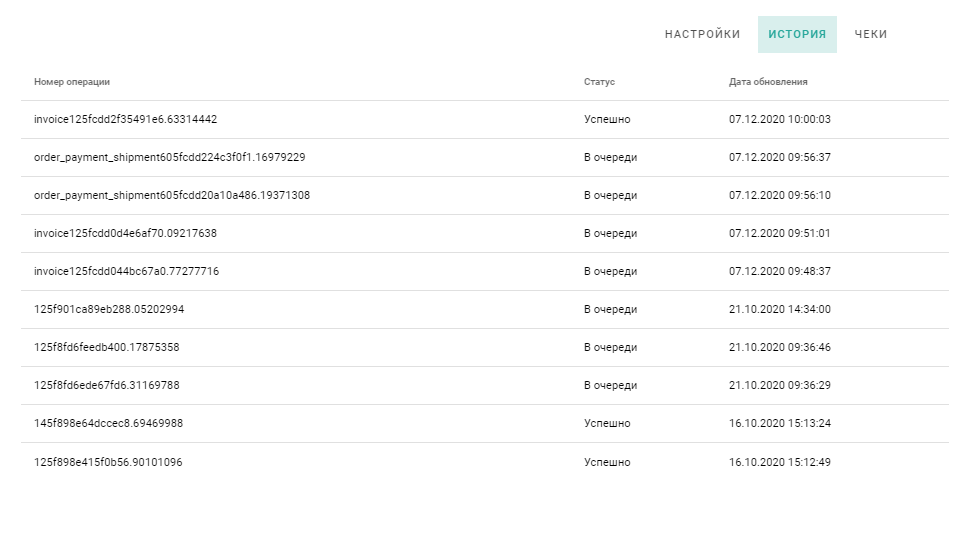The image size is (963, 552).
Task: Select operation 145f898e64dccec8.69469988
Action: (x=108, y=424)
